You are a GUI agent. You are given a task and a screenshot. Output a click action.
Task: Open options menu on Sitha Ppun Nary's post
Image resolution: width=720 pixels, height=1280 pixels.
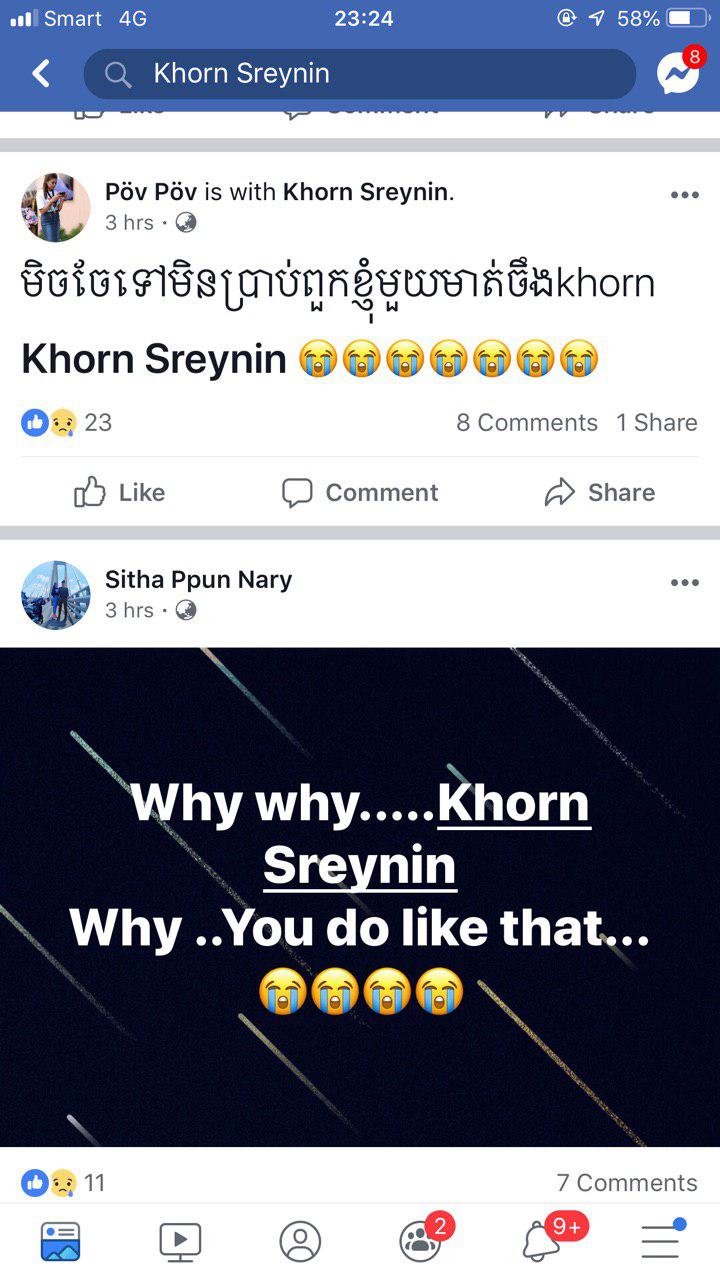(684, 583)
